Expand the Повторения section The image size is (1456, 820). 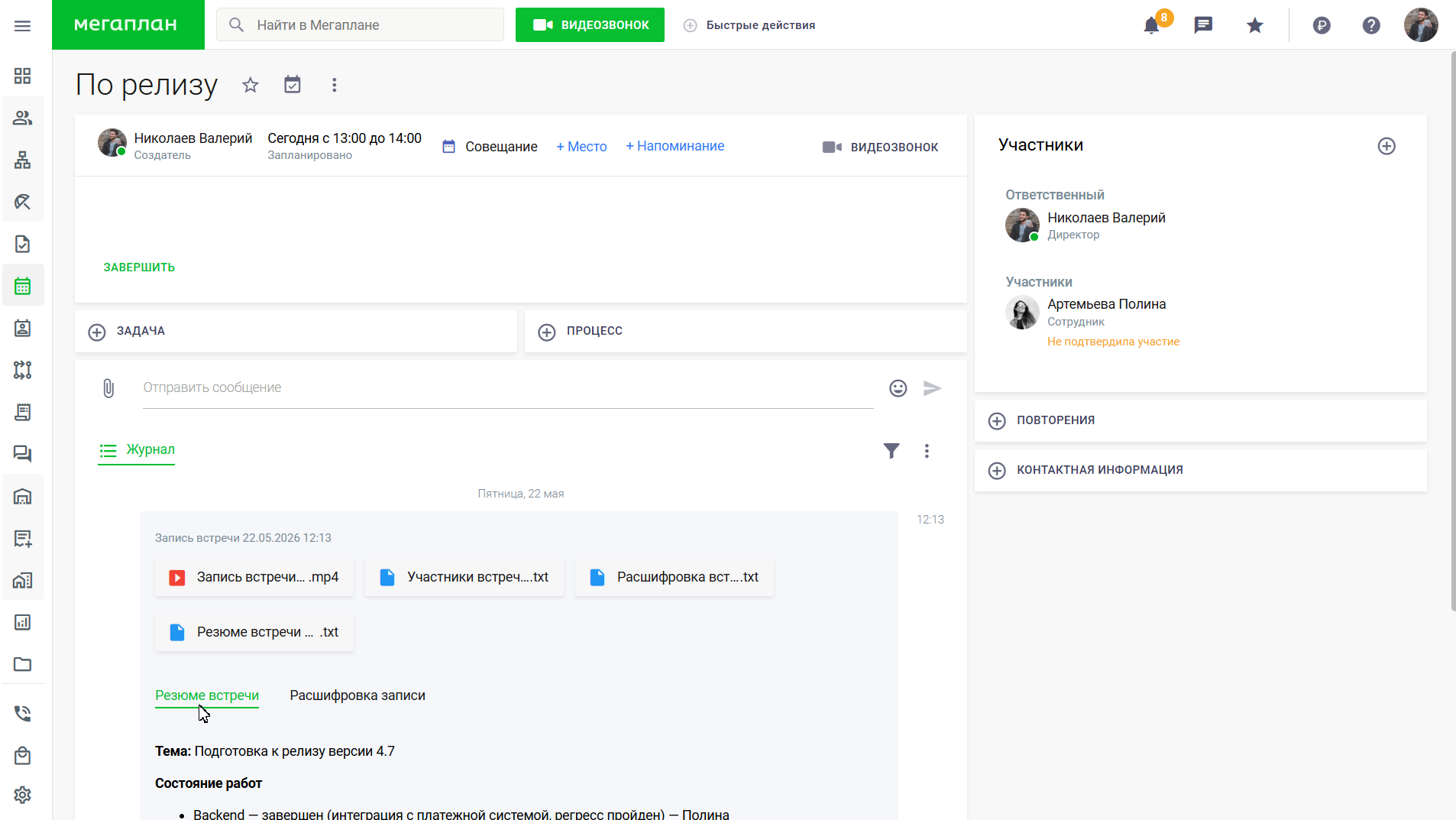coord(1200,420)
